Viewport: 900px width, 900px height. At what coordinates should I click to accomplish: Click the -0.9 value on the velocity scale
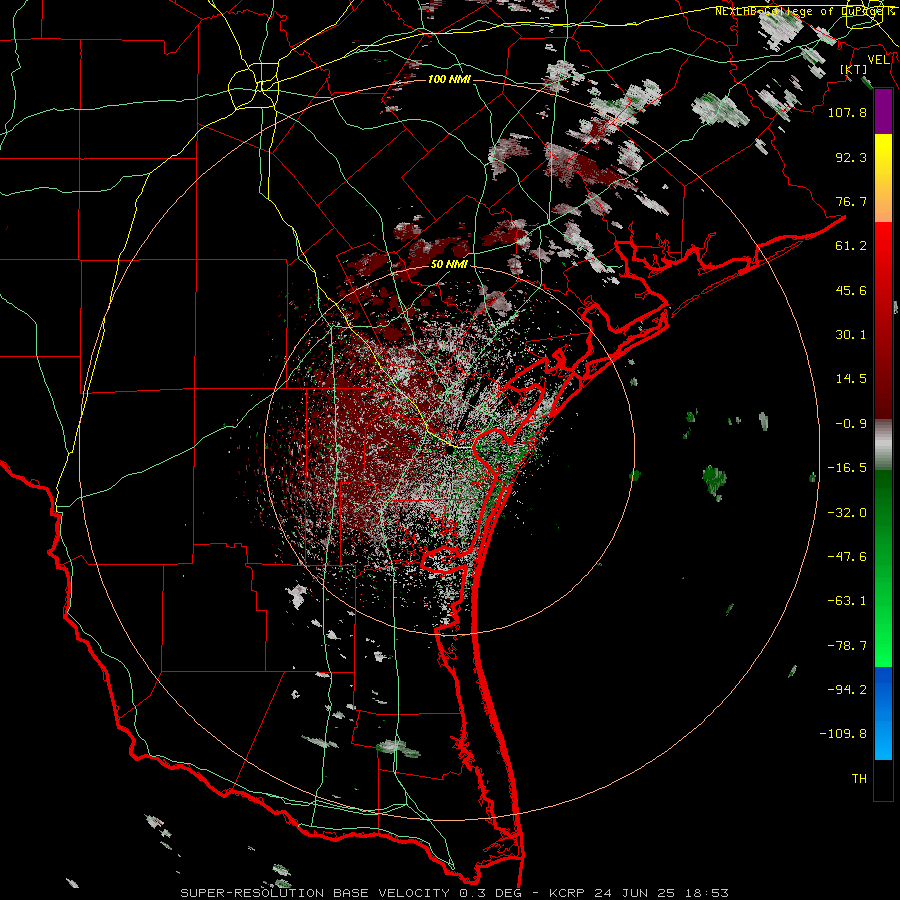tap(851, 424)
